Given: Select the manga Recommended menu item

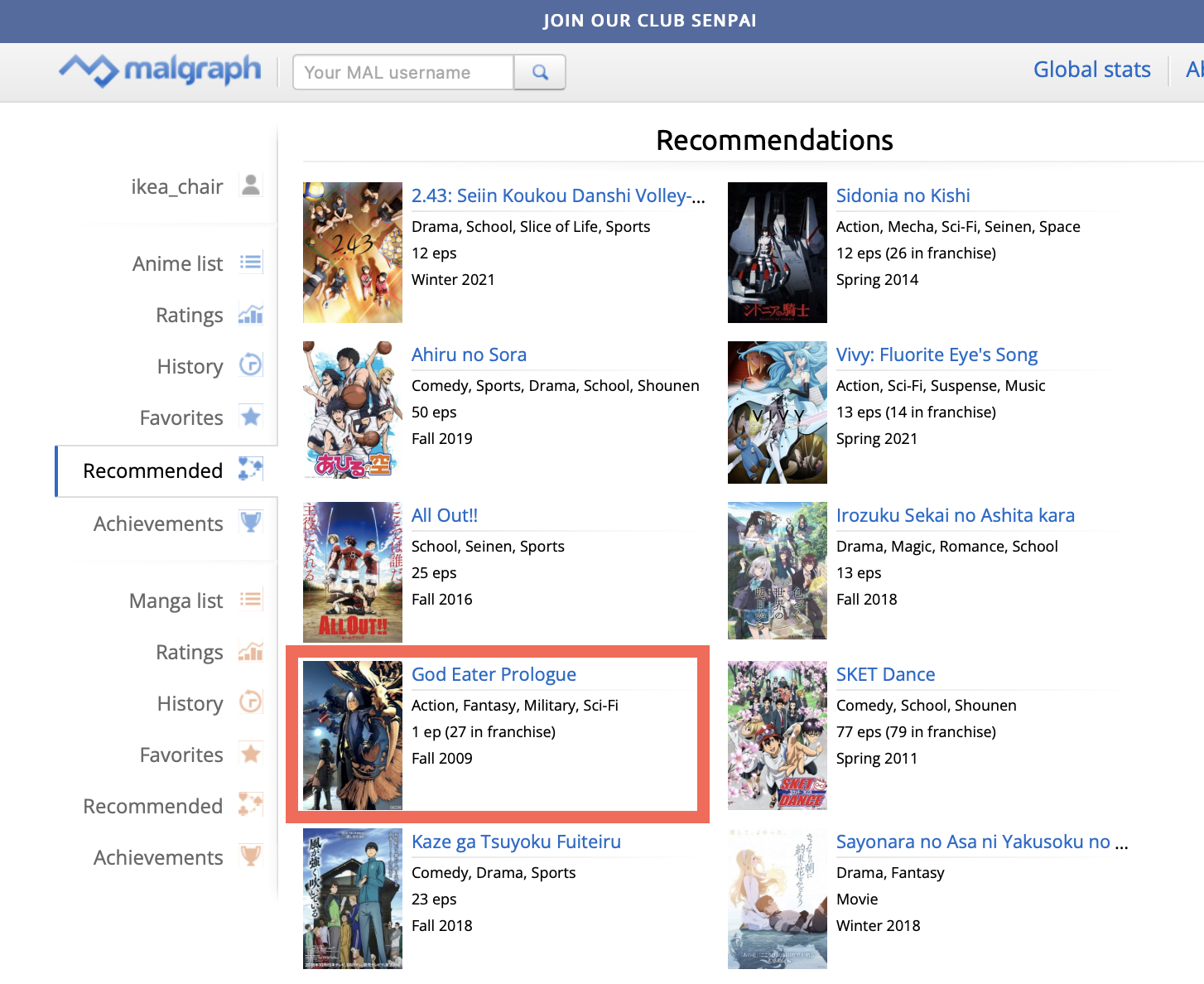Looking at the screenshot, I should (x=153, y=806).
